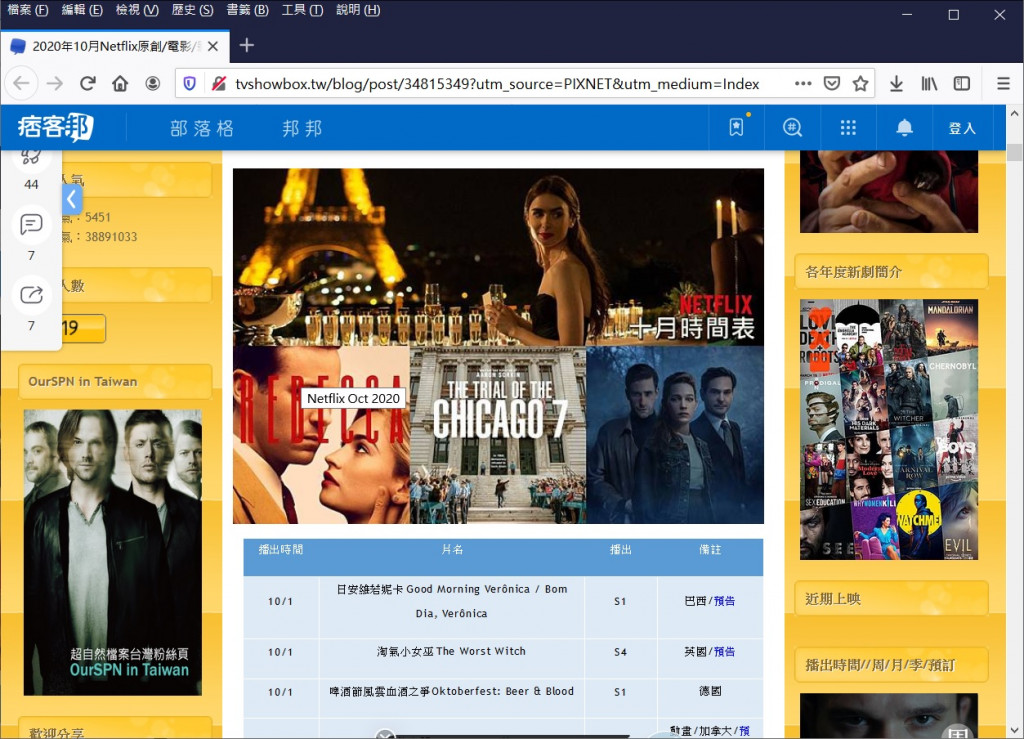
Task: Click the address bar URL field
Action: (496, 84)
